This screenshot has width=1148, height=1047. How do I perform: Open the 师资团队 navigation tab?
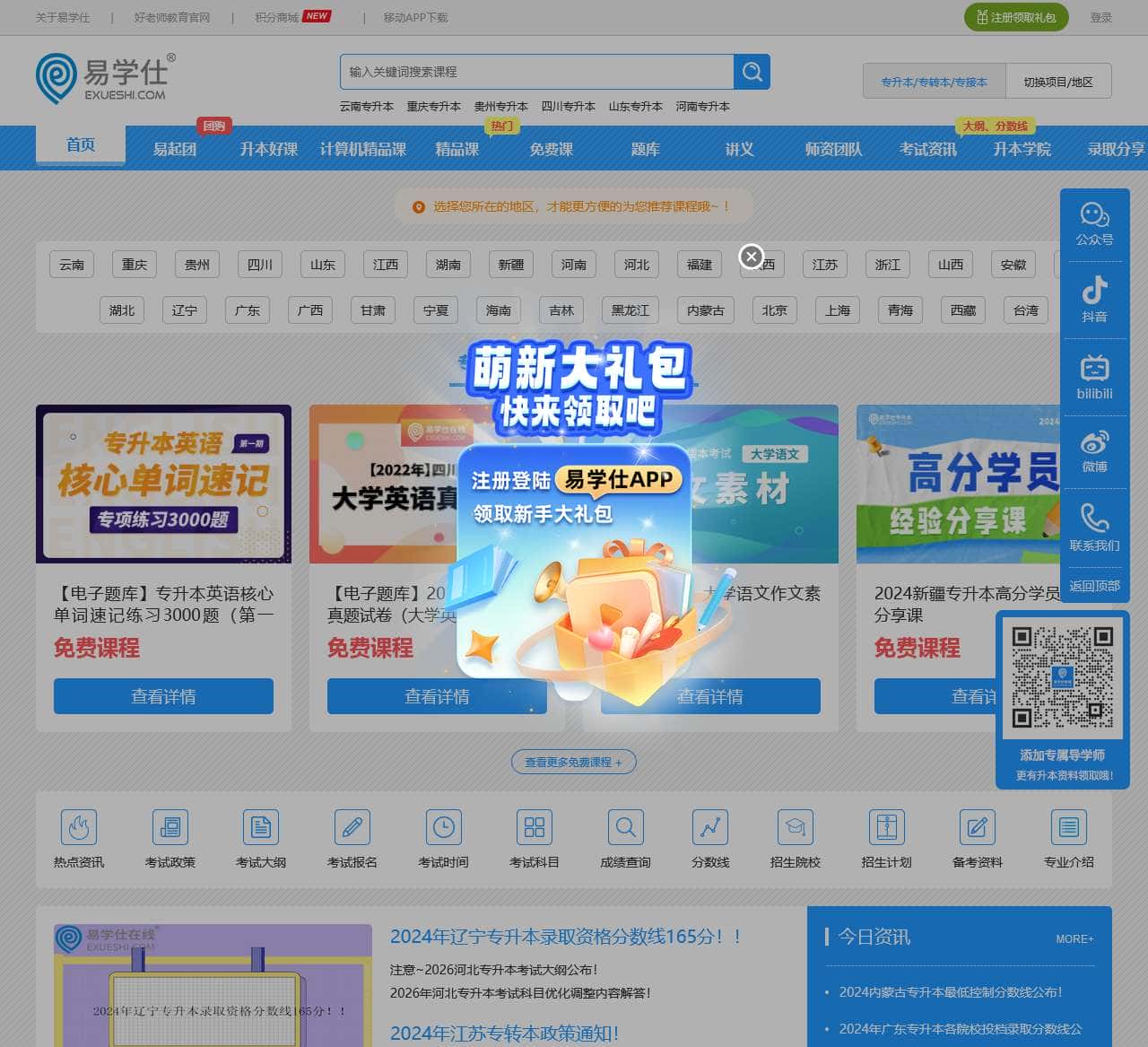tap(834, 149)
